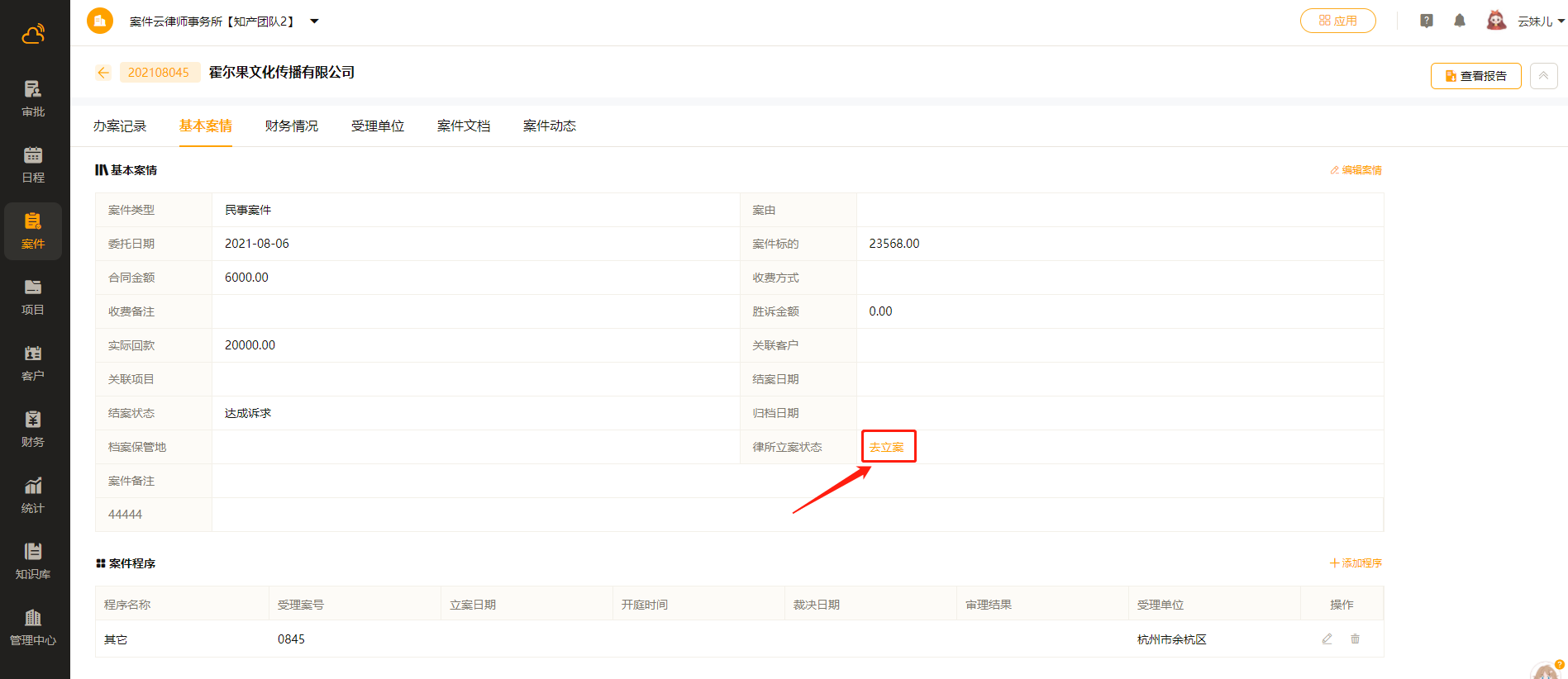Open the 审批 approval sidebar icon

33,98
